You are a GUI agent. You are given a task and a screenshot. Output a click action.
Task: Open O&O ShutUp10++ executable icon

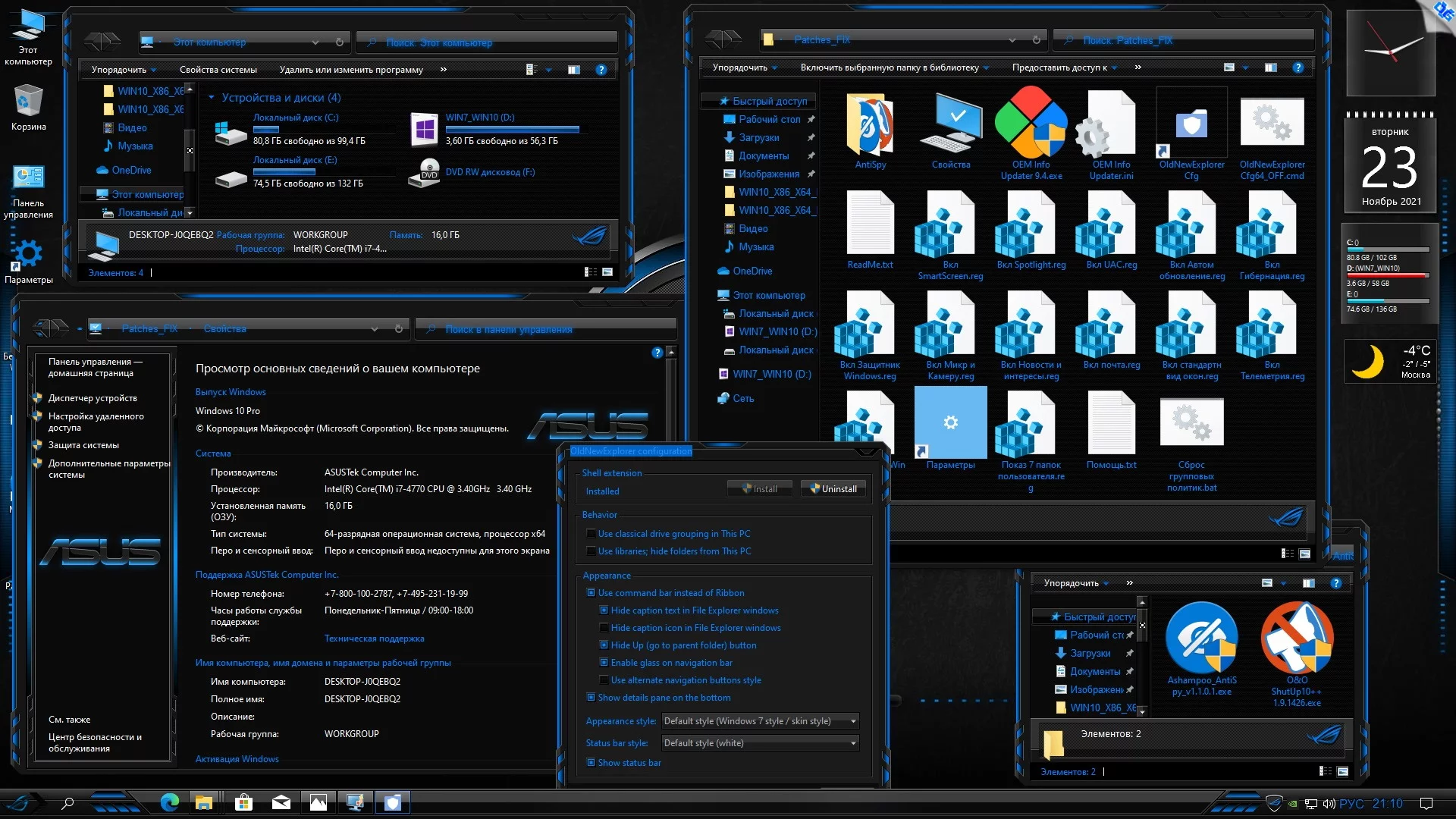[1297, 639]
